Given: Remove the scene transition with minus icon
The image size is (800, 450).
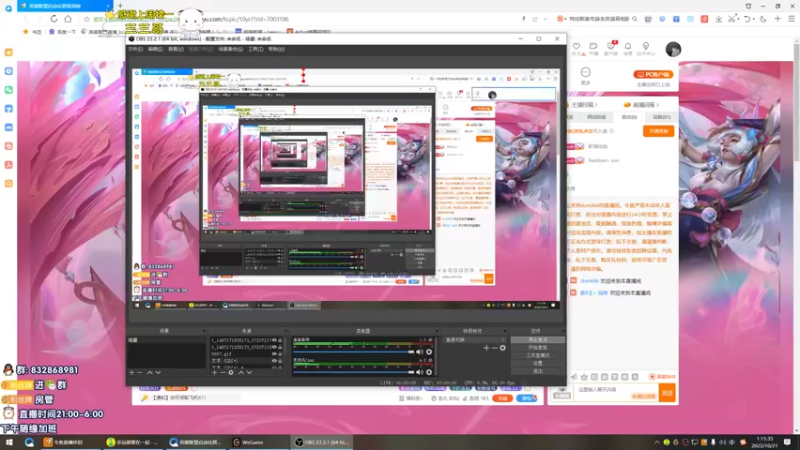Looking at the screenshot, I should 494,348.
